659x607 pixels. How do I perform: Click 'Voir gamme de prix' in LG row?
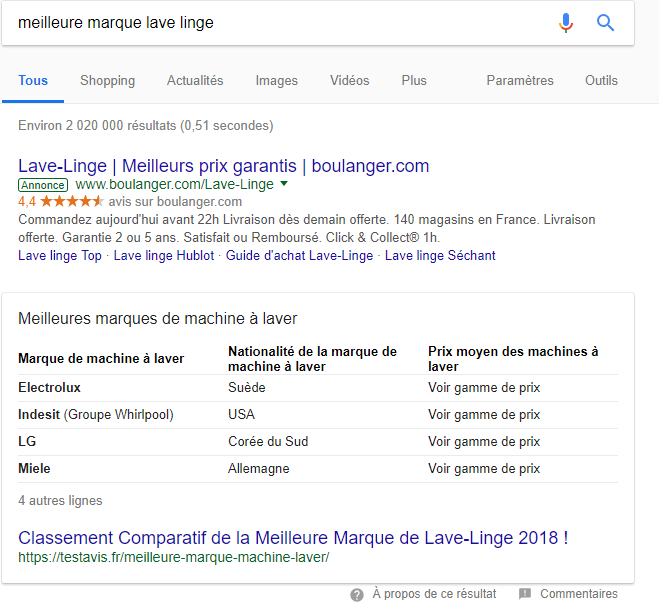484,442
